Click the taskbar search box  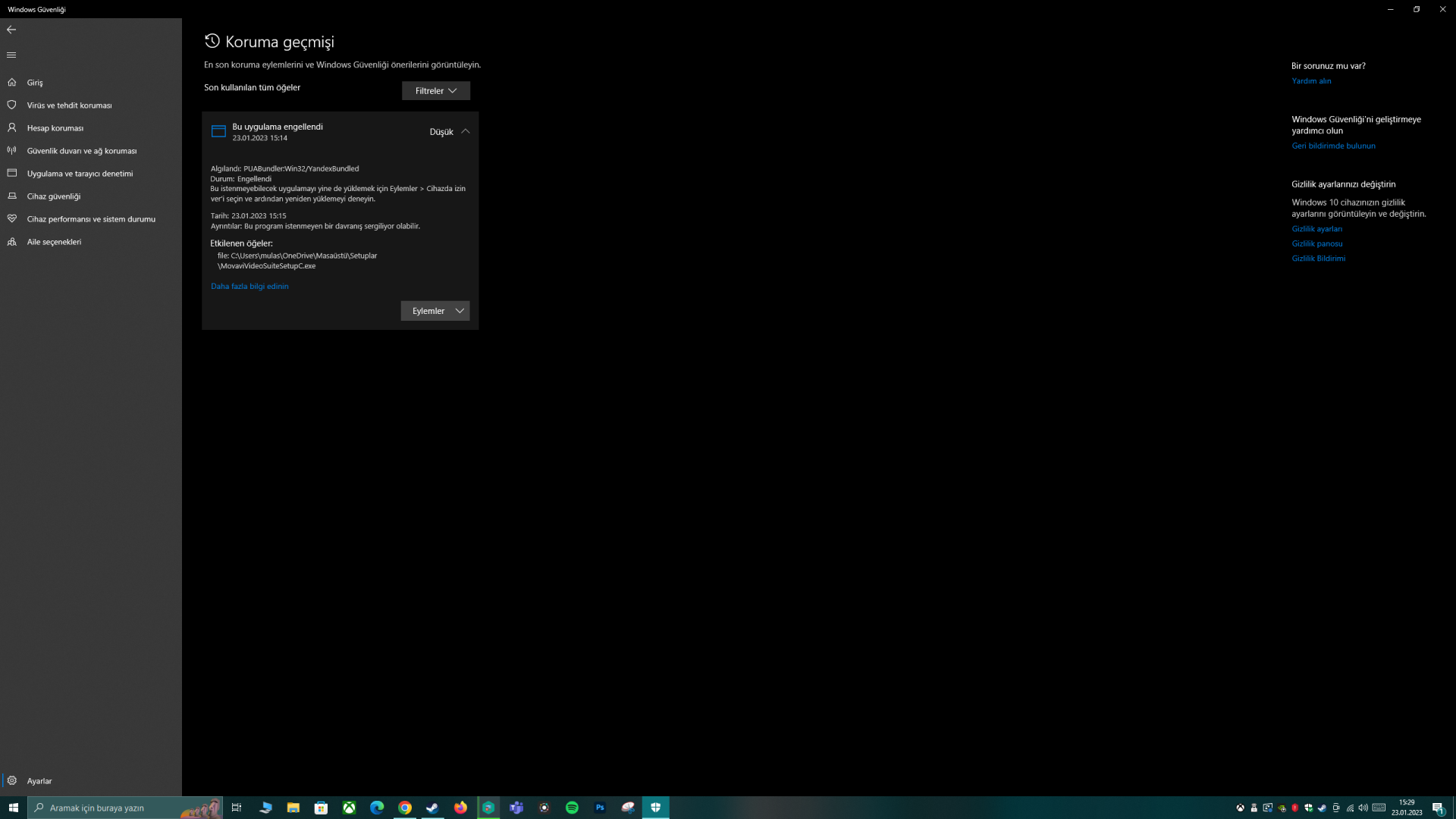pyautogui.click(x=114, y=808)
